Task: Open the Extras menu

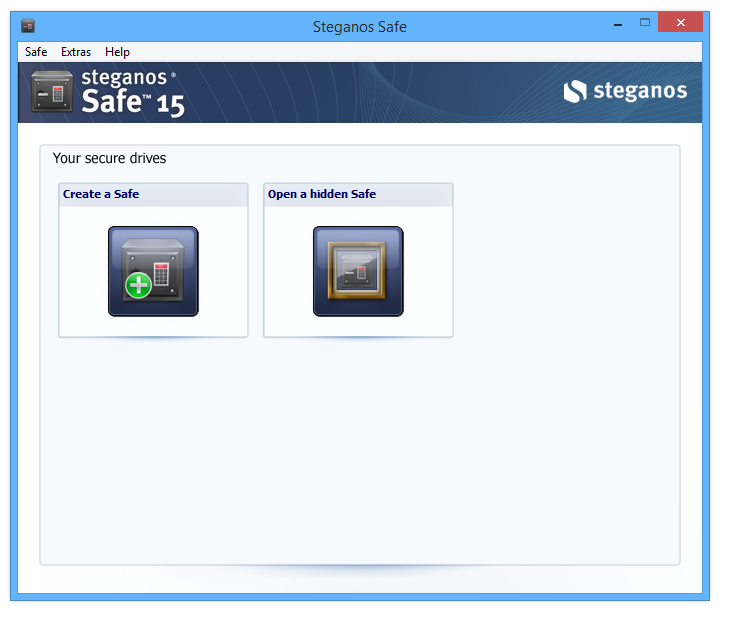Action: [76, 52]
